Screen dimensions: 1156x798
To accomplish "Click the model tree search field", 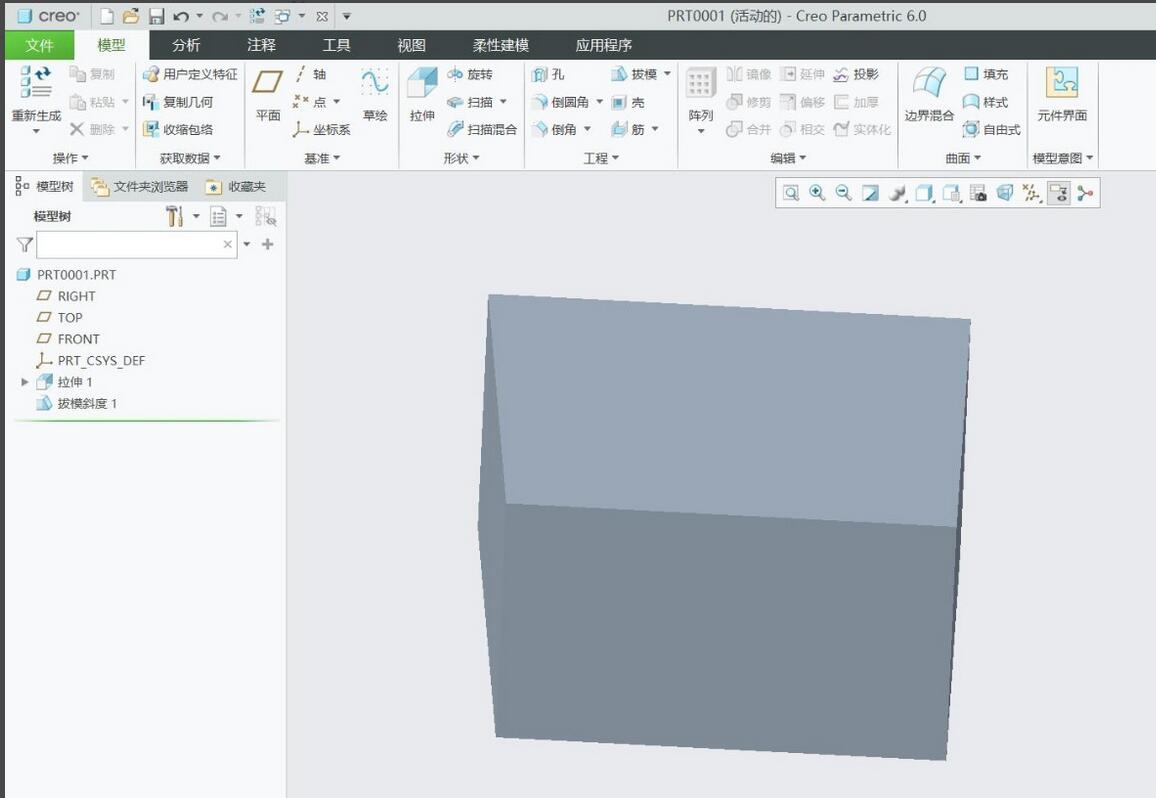I will pos(136,245).
